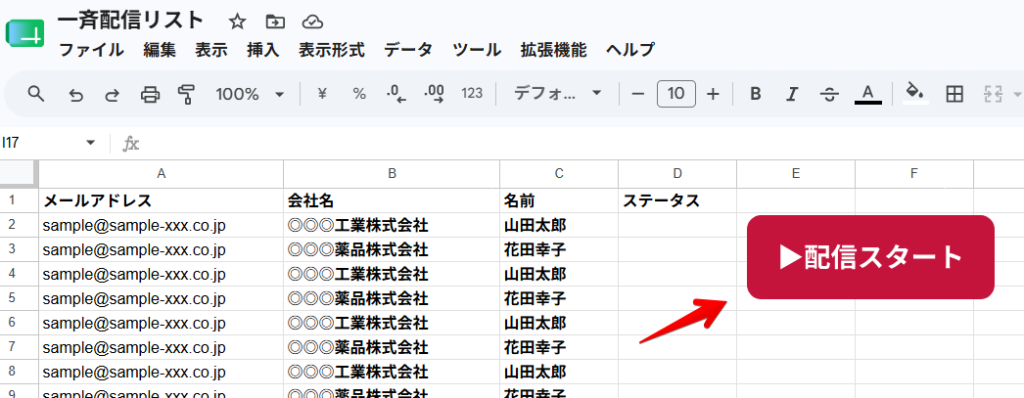
Task: Click the 会社名 header cell
Action: pyautogui.click(x=392, y=201)
